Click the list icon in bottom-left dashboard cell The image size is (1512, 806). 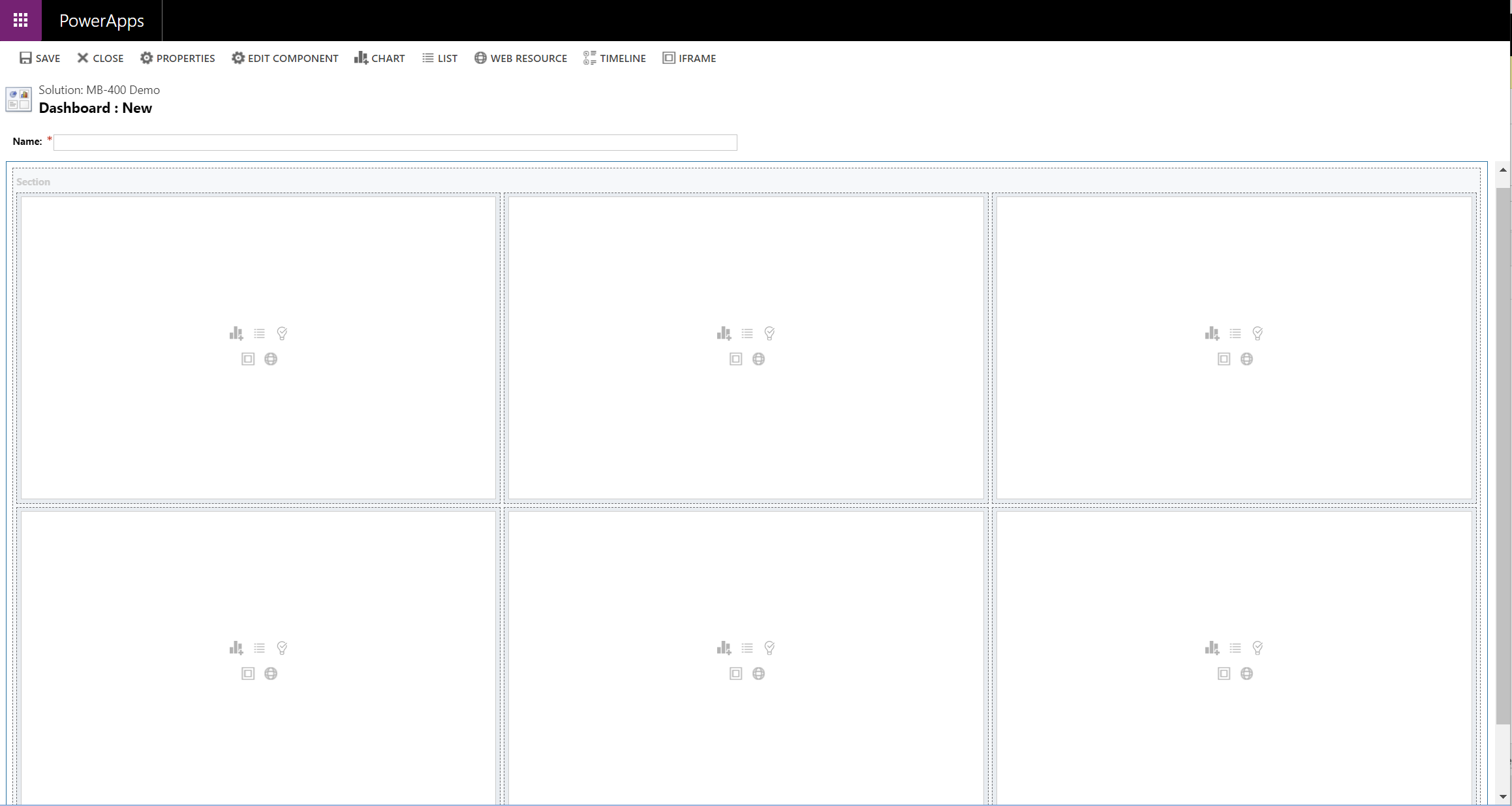(x=259, y=648)
